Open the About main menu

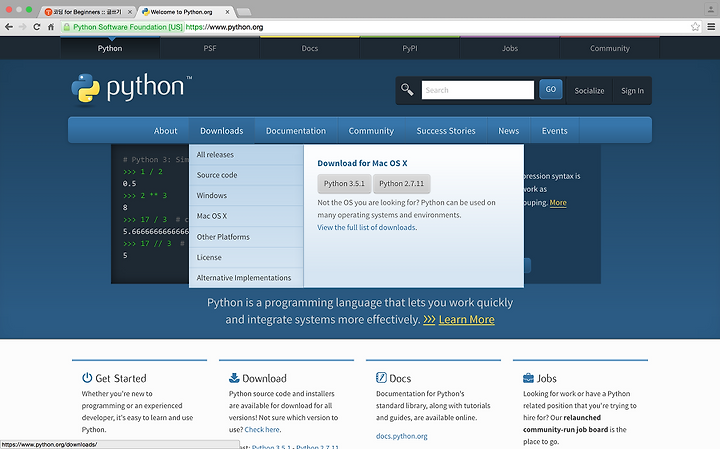pyautogui.click(x=165, y=131)
